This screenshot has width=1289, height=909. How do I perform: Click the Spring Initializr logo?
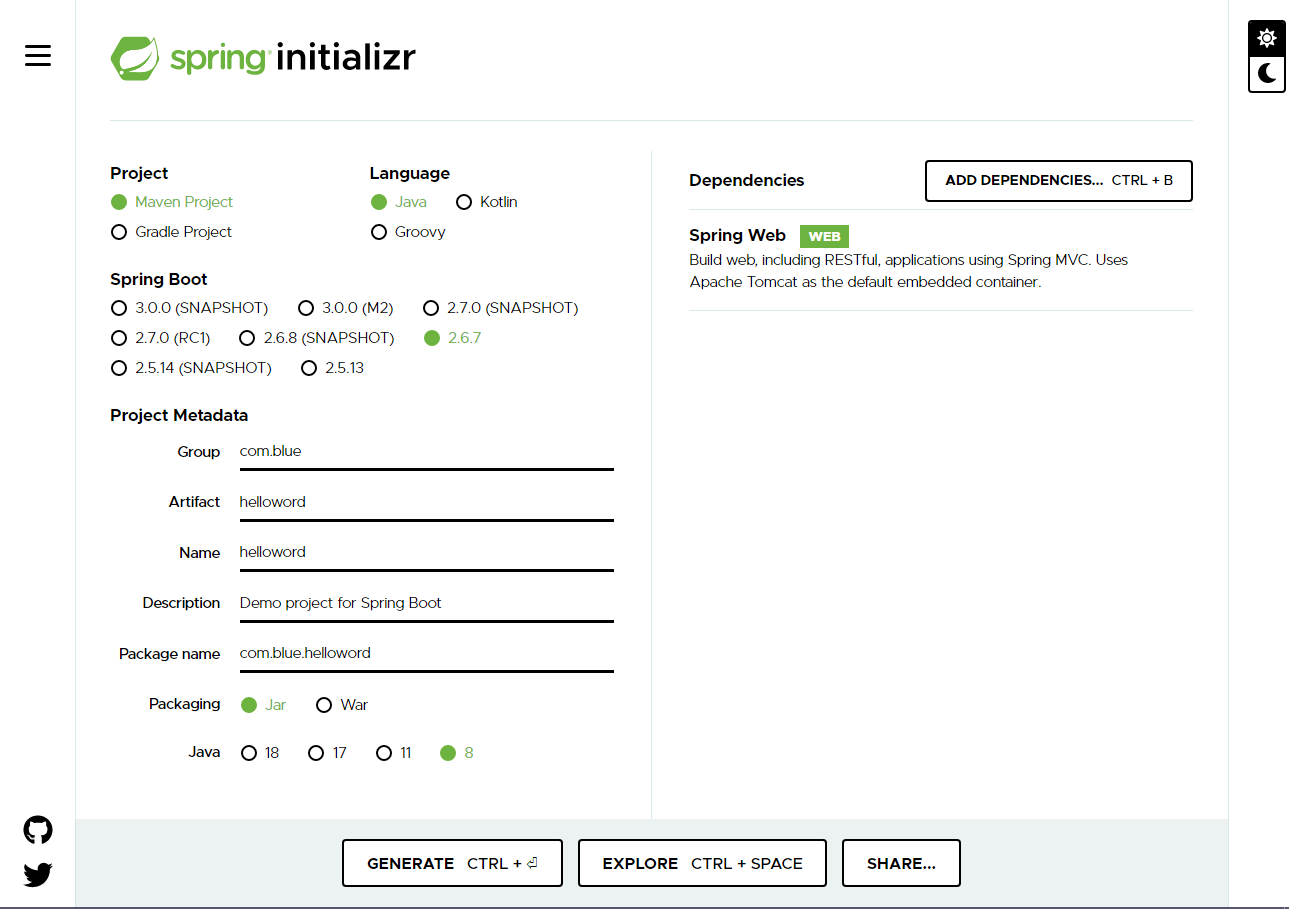(x=262, y=58)
